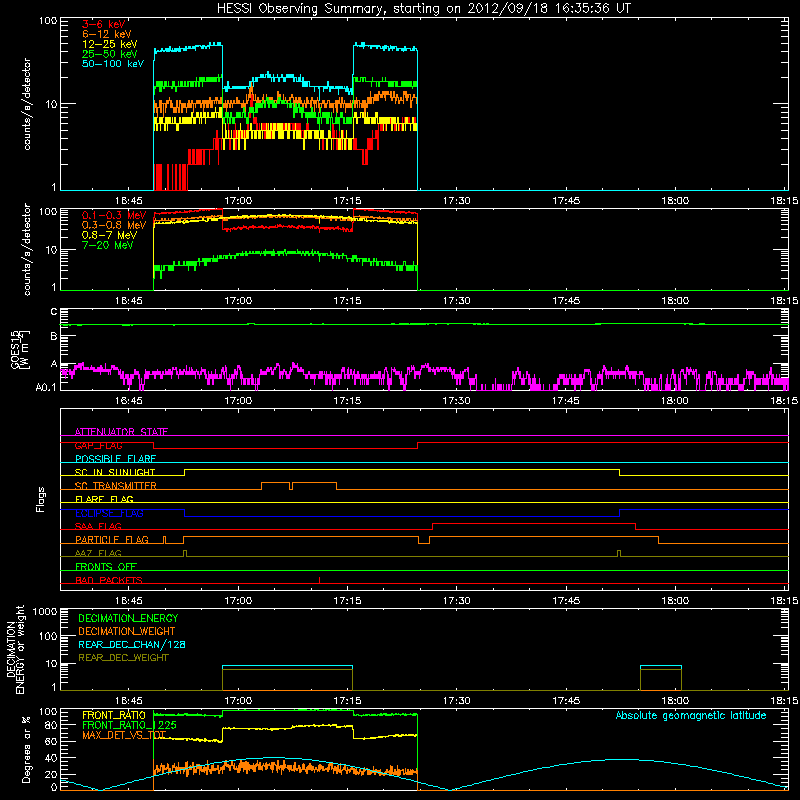Click the bad packets spike marker
This screenshot has width=800, height=800.
(x=319, y=580)
